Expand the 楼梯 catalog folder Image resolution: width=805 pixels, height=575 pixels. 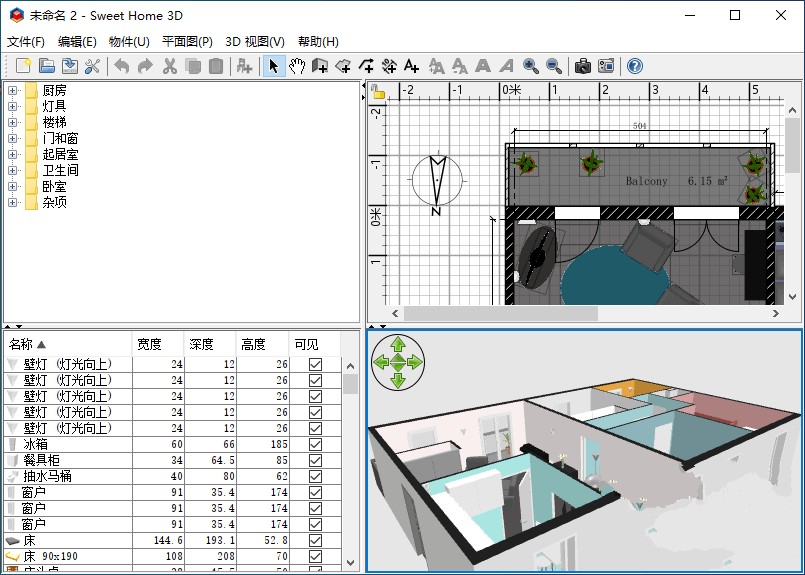[x=12, y=122]
